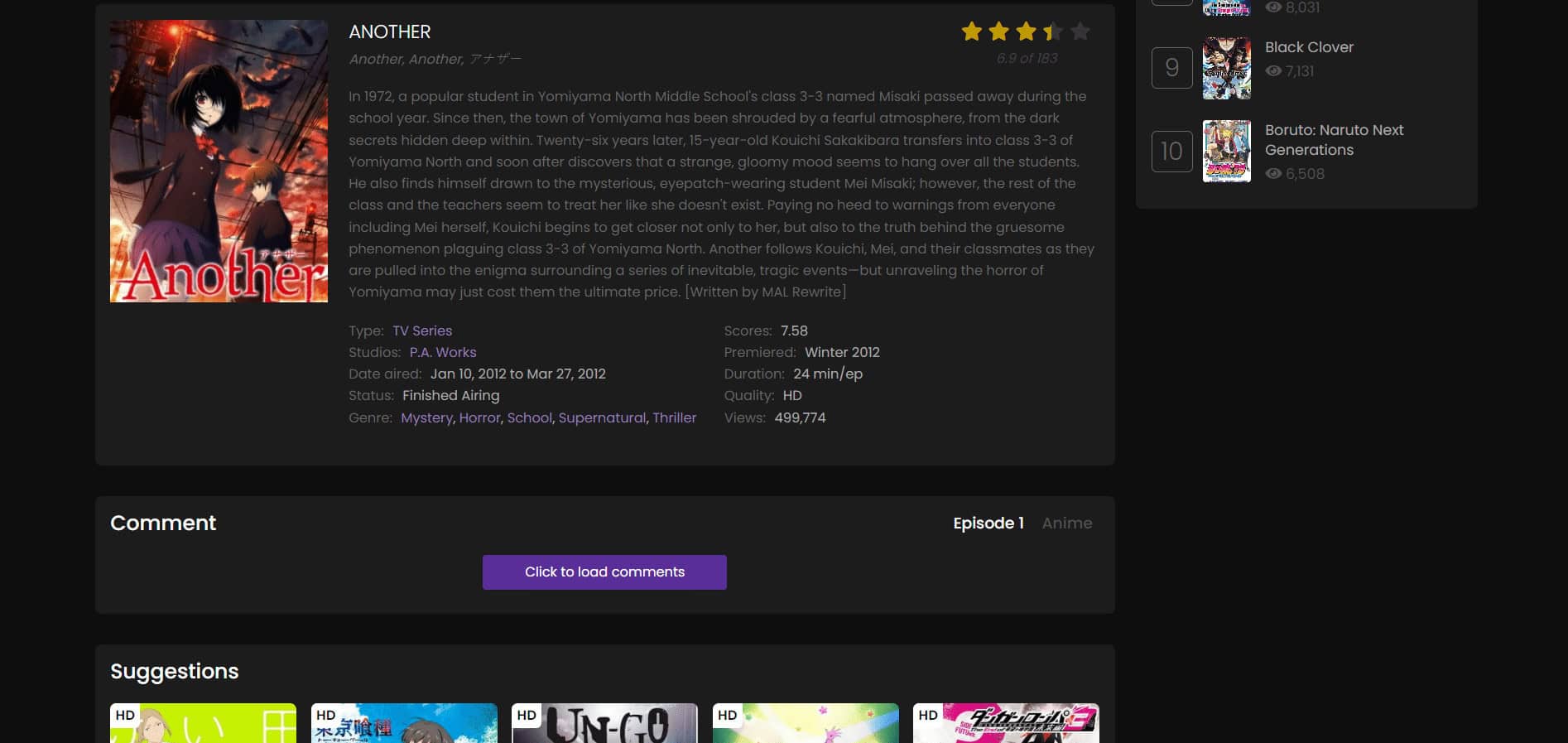Browse the Mystery genre
Image resolution: width=1568 pixels, height=743 pixels.
426,417
